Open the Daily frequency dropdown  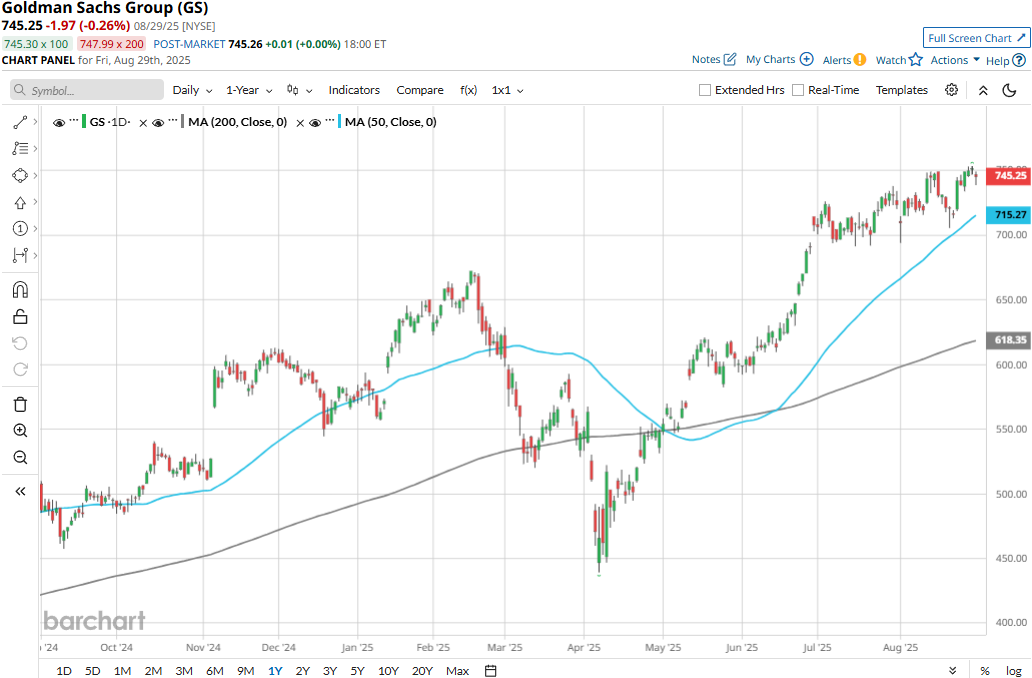click(x=192, y=90)
